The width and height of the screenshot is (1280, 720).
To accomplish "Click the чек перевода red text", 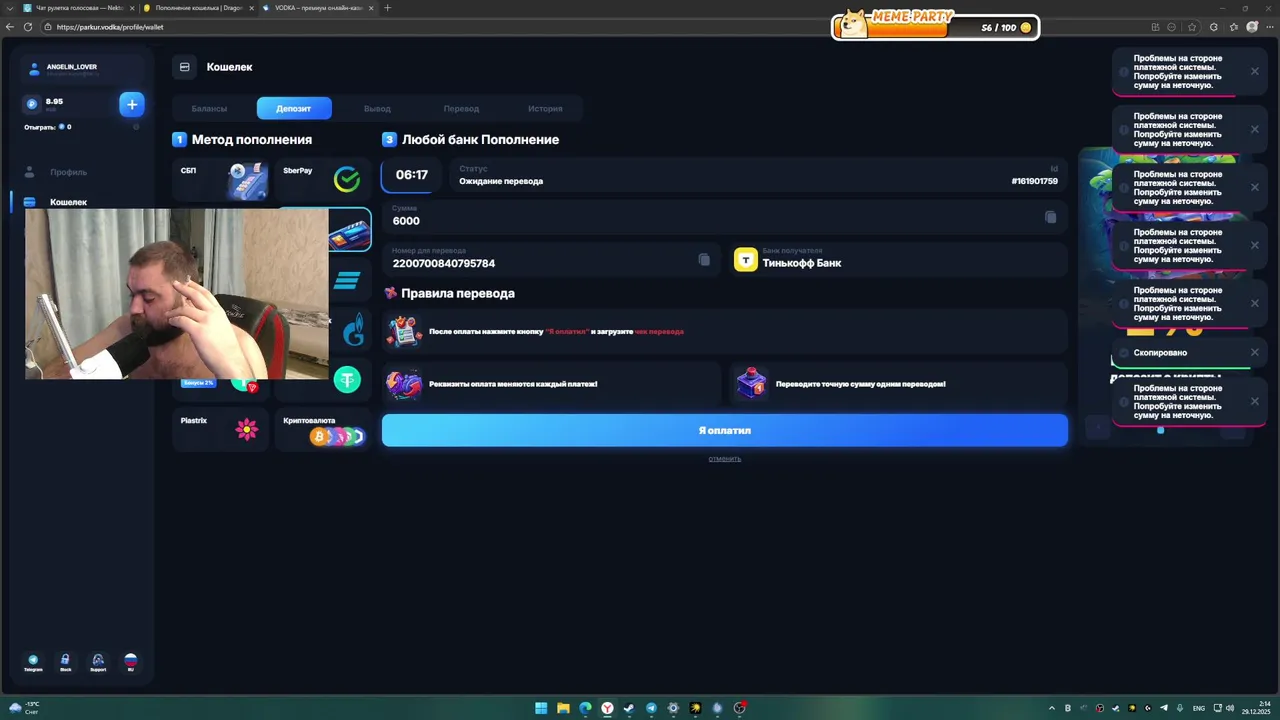I will click(659, 331).
